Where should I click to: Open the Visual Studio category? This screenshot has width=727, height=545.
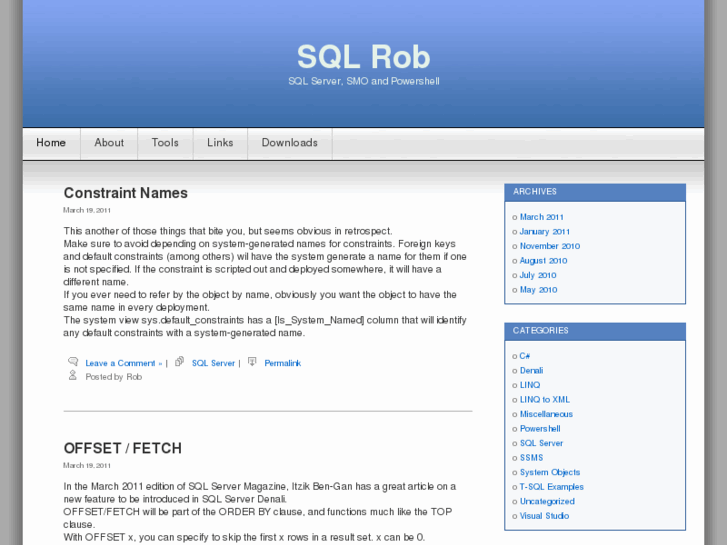point(544,516)
